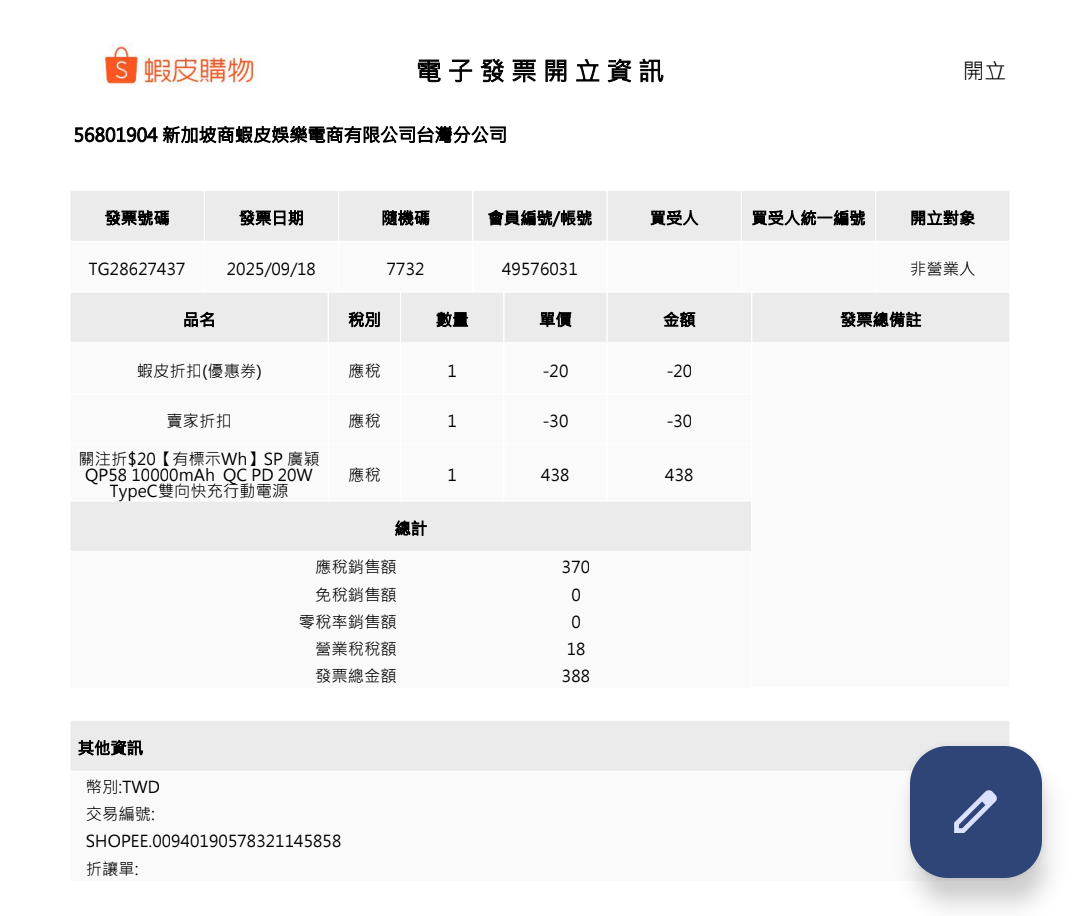Click the 開立對象 column header

coord(942,218)
